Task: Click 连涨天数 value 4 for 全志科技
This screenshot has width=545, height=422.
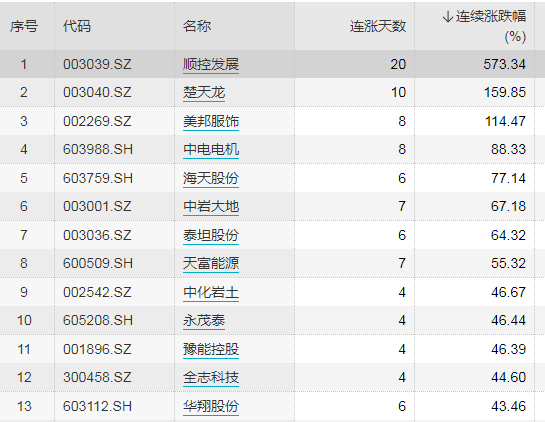Action: pyautogui.click(x=402, y=378)
